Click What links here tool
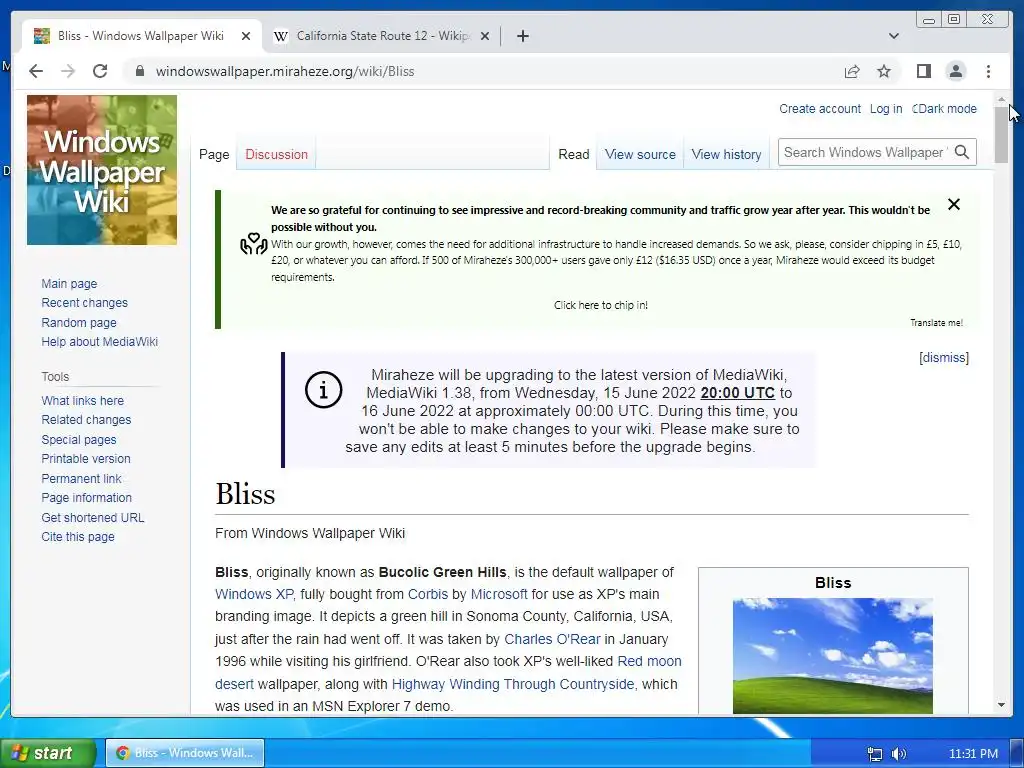Image resolution: width=1024 pixels, height=768 pixels. [x=82, y=400]
